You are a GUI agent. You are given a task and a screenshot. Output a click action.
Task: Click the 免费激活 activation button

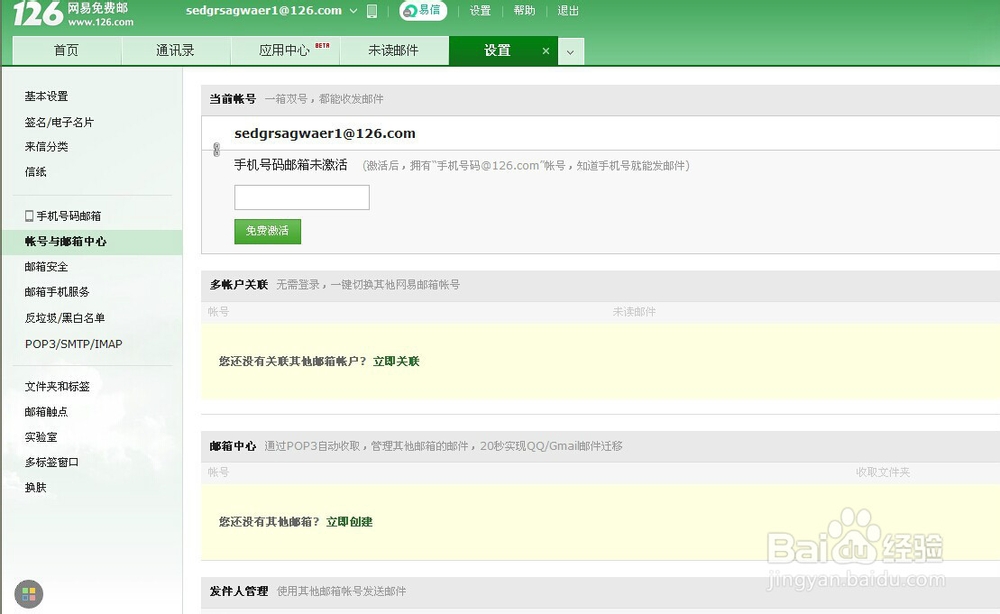click(267, 231)
